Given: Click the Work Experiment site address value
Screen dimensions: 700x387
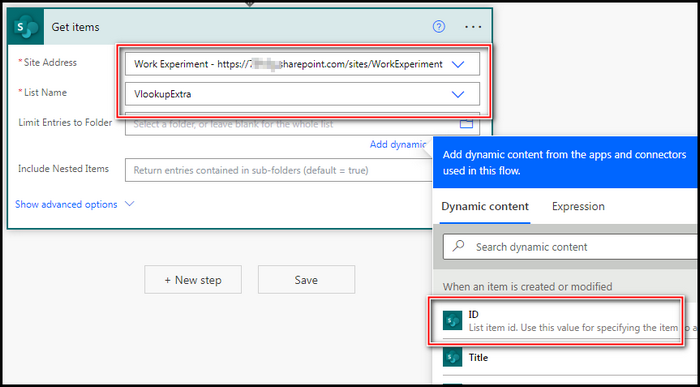Looking at the screenshot, I should click(288, 64).
